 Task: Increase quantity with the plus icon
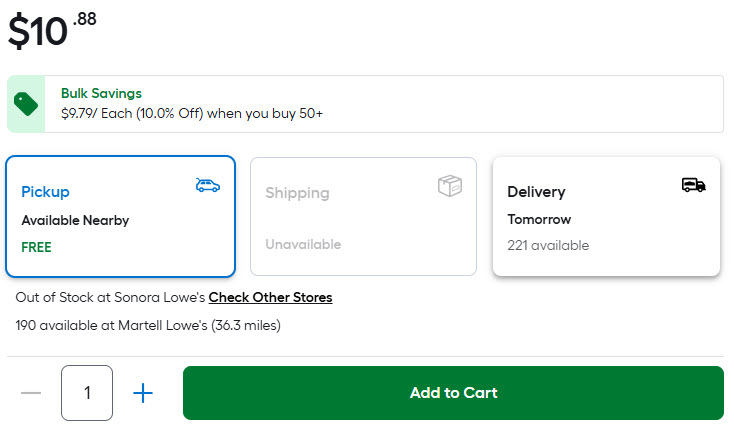click(143, 393)
